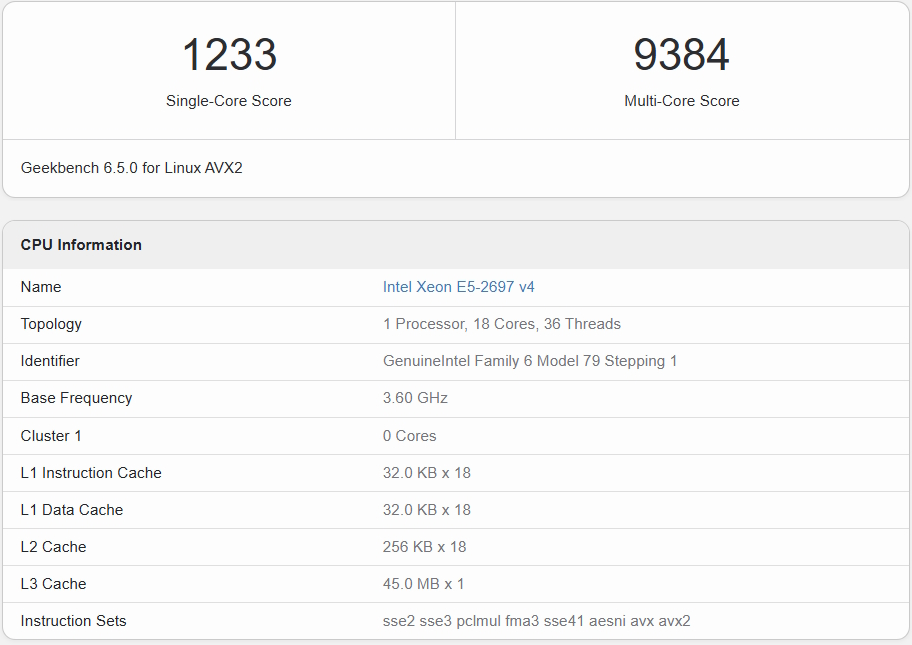Click the Instruction Sets row label
Image resolution: width=912 pixels, height=645 pixels.
(73, 621)
